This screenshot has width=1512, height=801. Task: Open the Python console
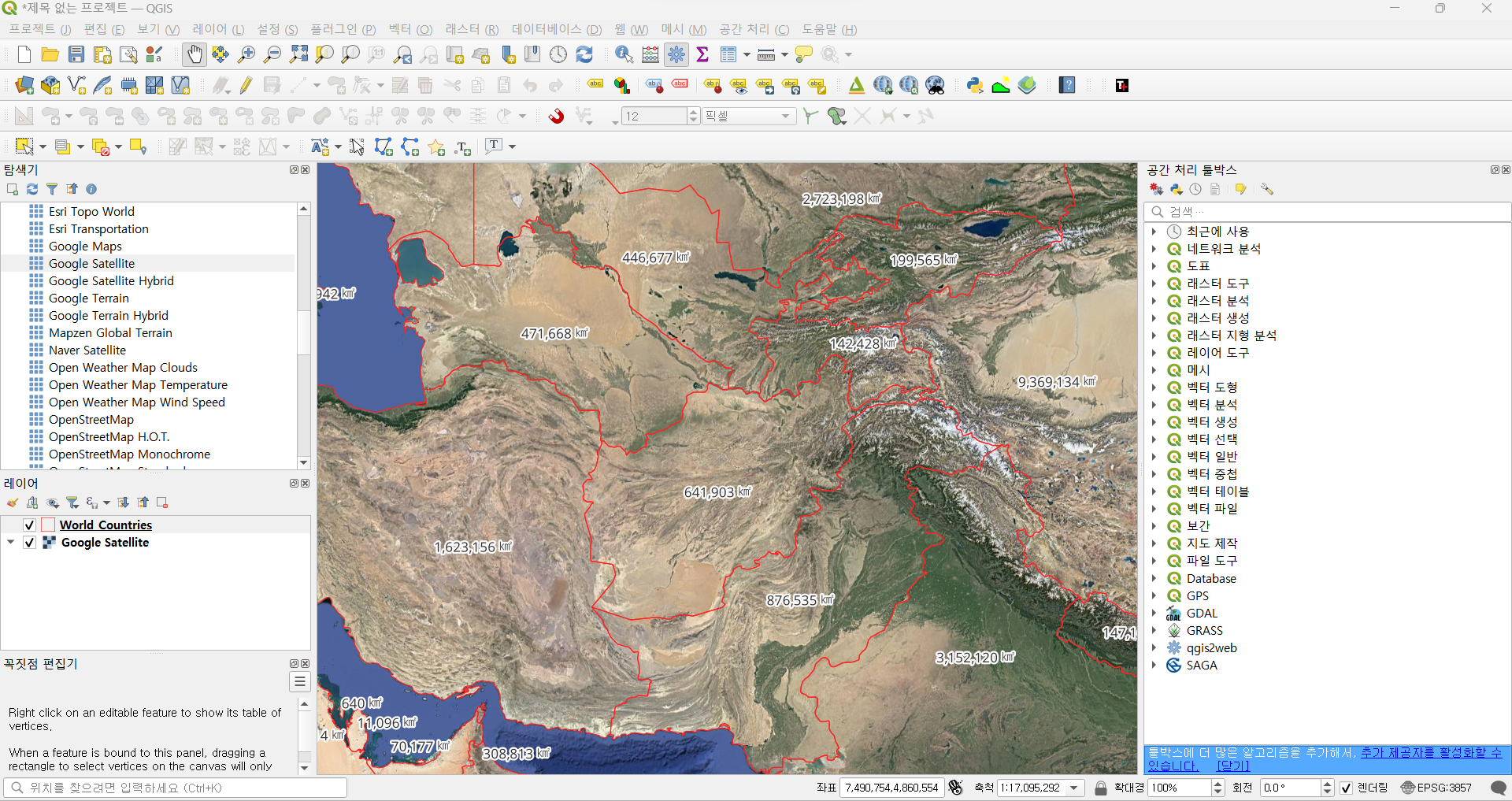pyautogui.click(x=975, y=85)
